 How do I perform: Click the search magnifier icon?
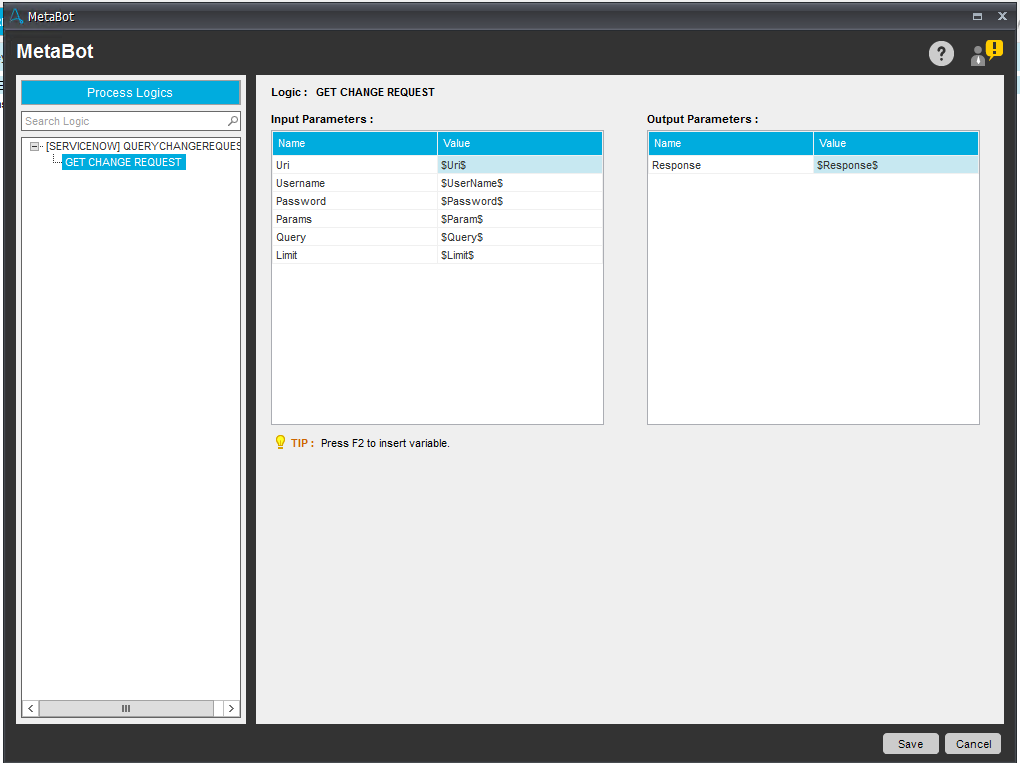[x=233, y=121]
